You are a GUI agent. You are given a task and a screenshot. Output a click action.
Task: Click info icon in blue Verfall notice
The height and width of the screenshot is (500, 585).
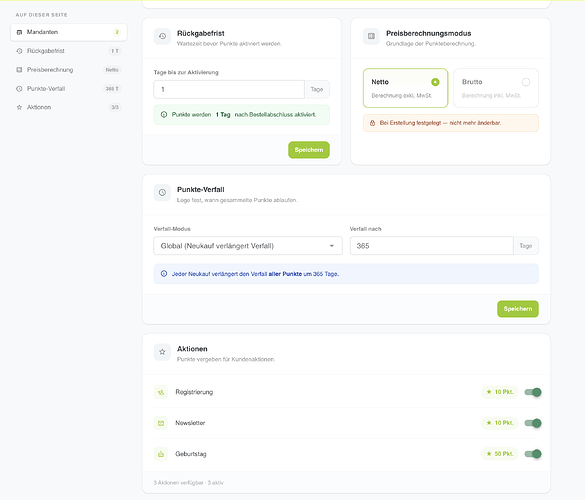click(164, 274)
